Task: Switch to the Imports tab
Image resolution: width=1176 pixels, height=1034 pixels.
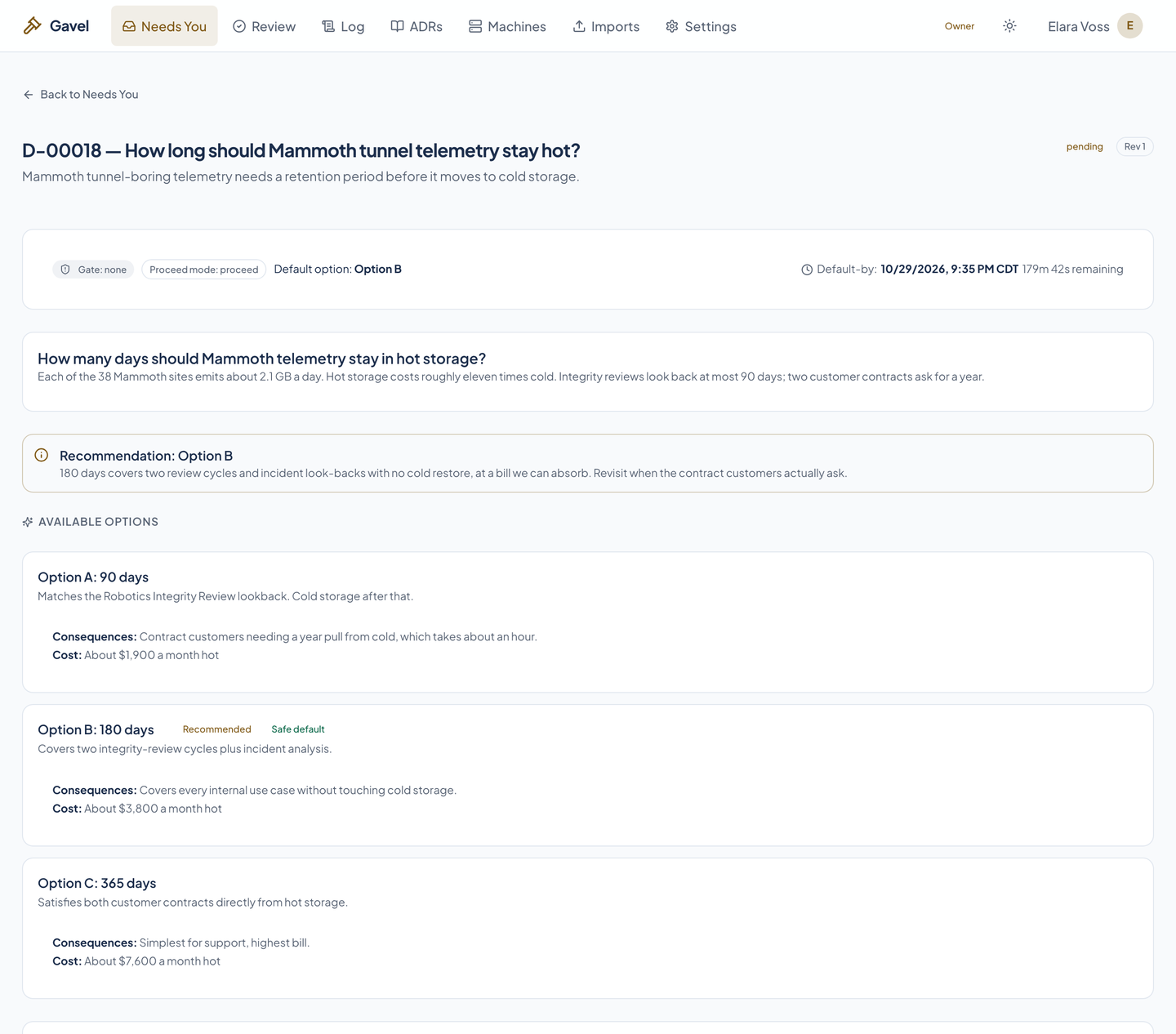Action: click(x=606, y=26)
